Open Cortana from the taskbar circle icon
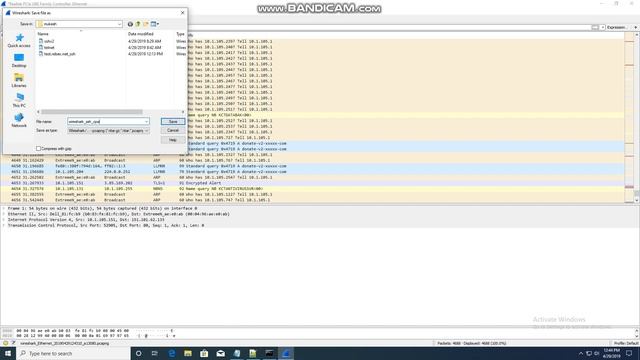 pos(139,353)
